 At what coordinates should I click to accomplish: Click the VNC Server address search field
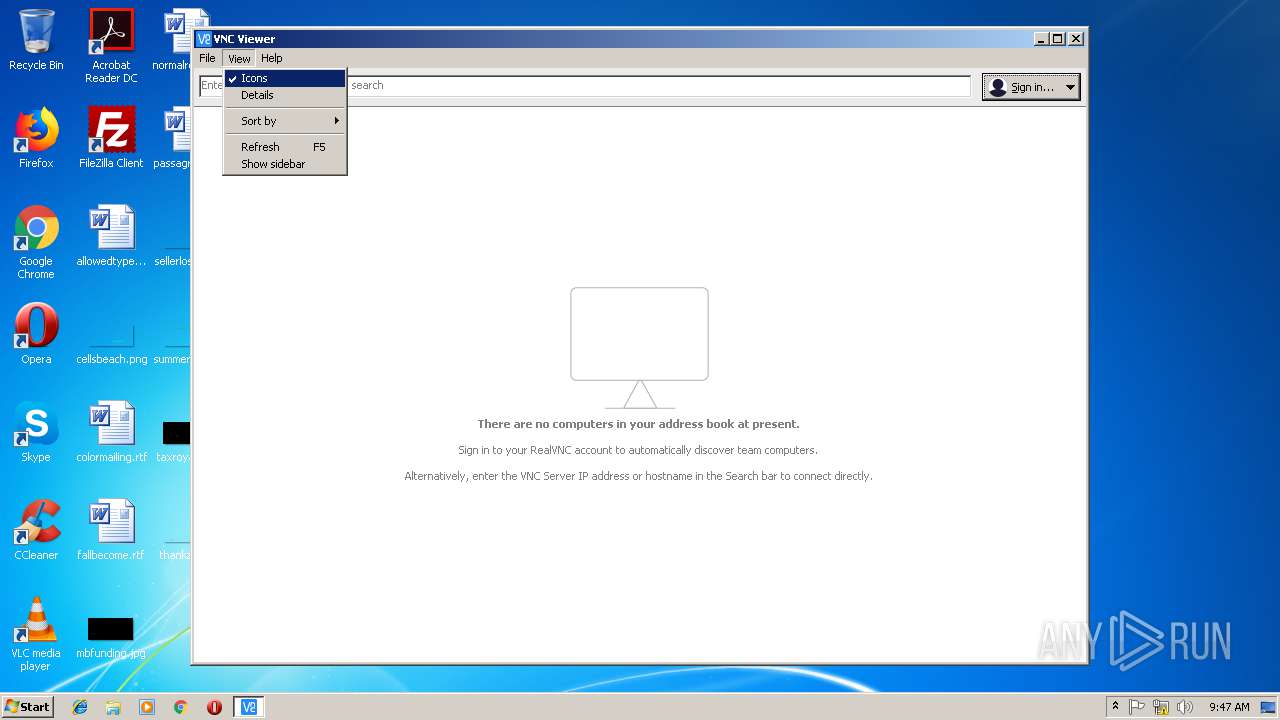[x=585, y=86]
